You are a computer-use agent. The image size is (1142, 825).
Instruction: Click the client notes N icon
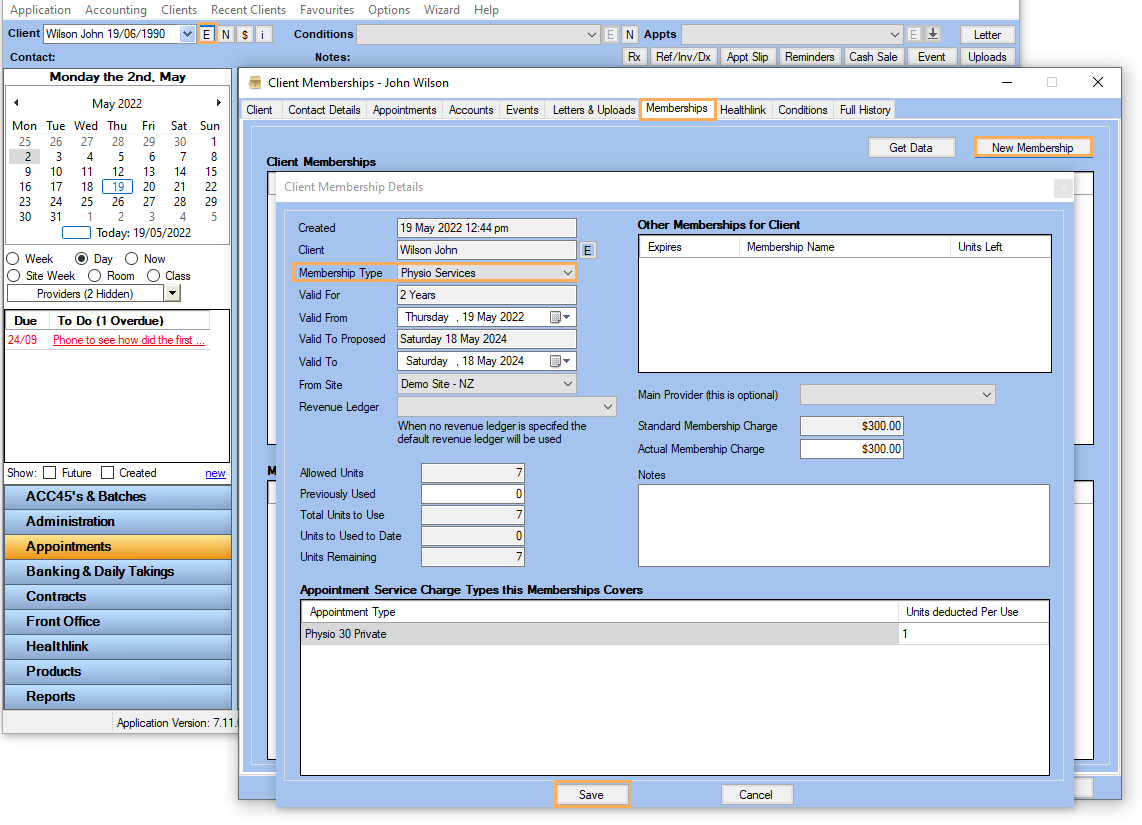point(226,35)
